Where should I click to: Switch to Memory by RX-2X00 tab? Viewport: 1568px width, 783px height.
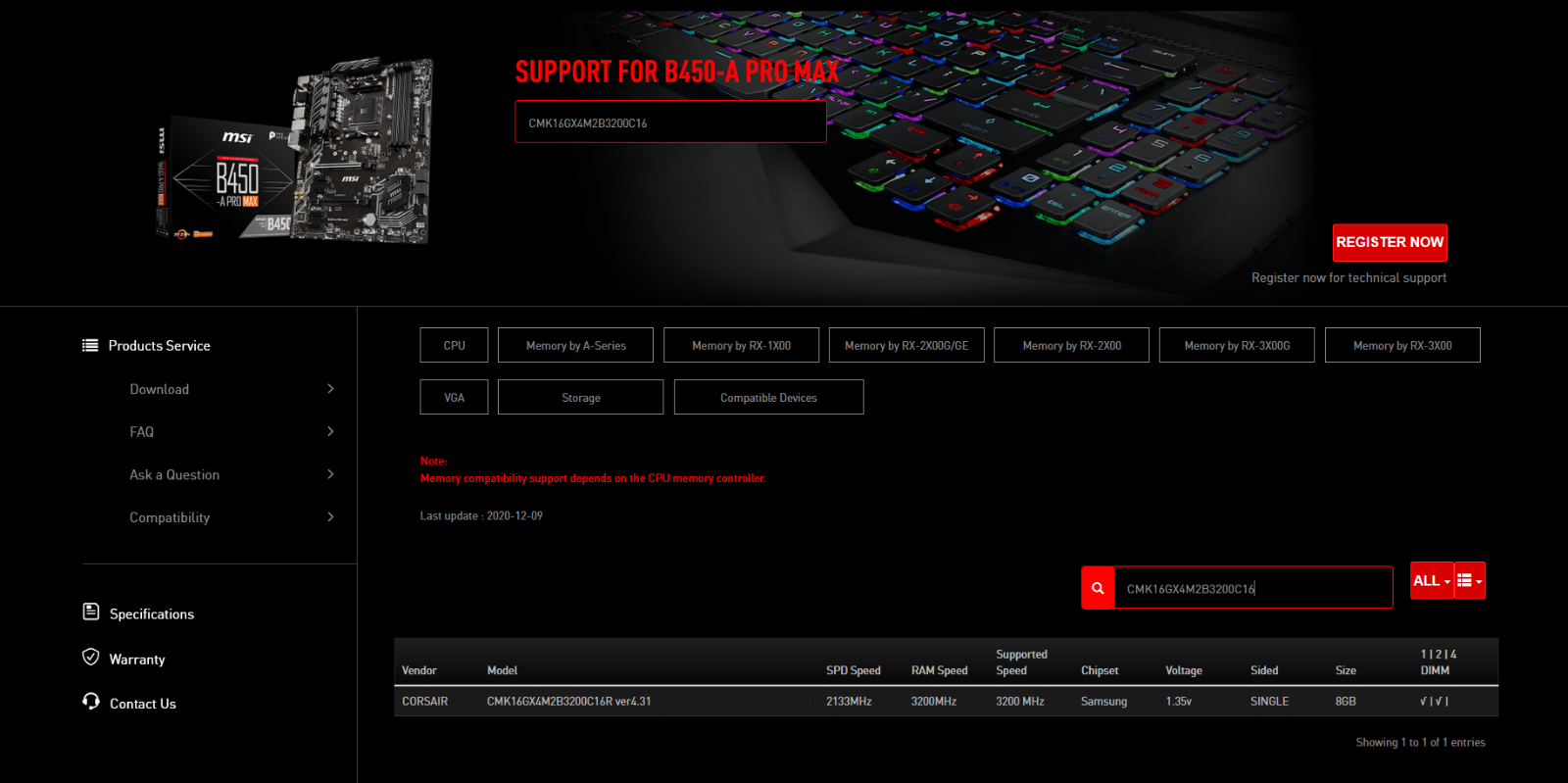click(x=1071, y=345)
